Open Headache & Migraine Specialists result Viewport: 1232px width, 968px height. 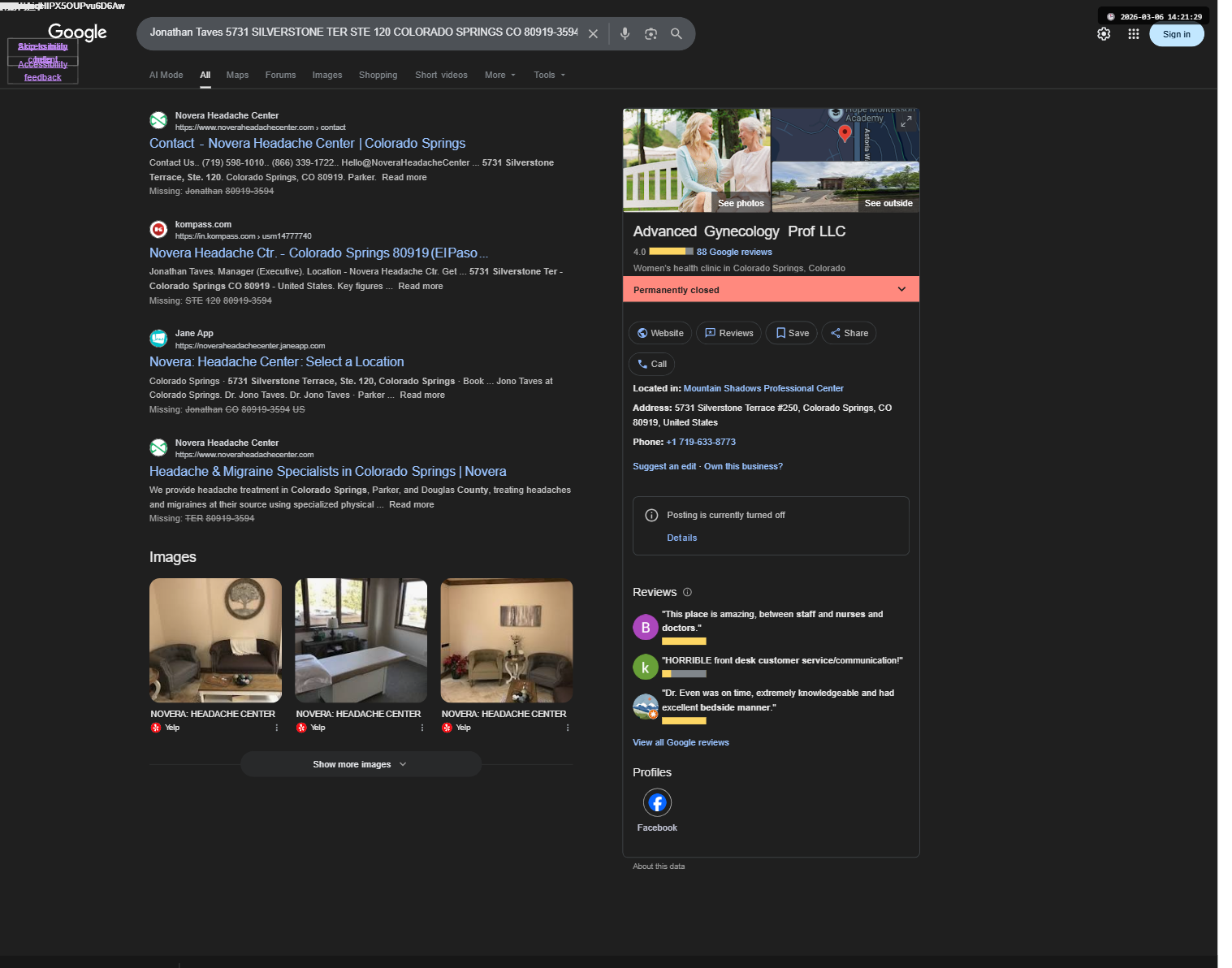(327, 471)
